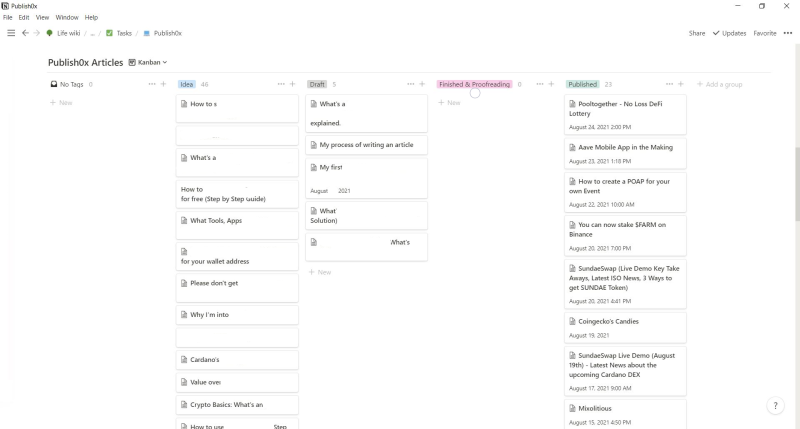Open Published column options dots
Viewport: 800px width, 429px height.
[669, 84]
